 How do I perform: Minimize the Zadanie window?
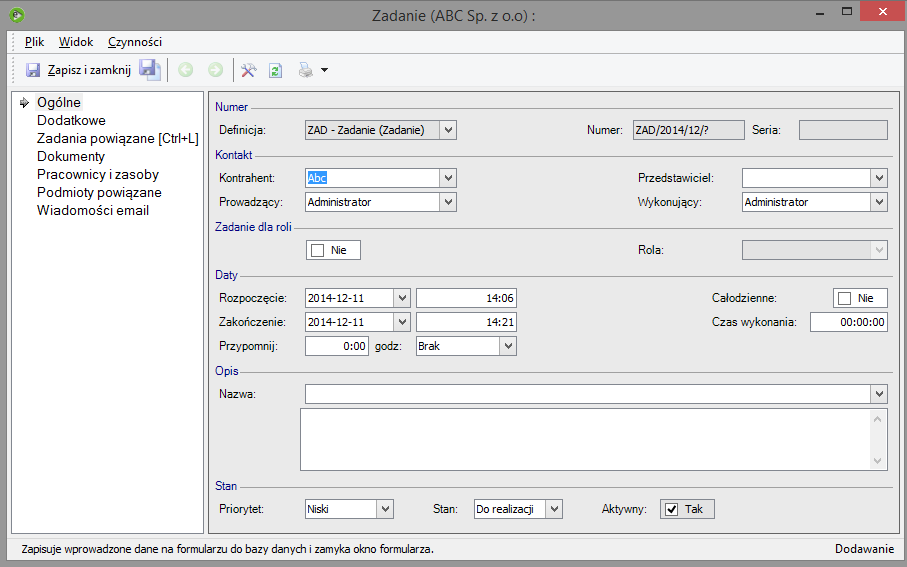[820, 13]
